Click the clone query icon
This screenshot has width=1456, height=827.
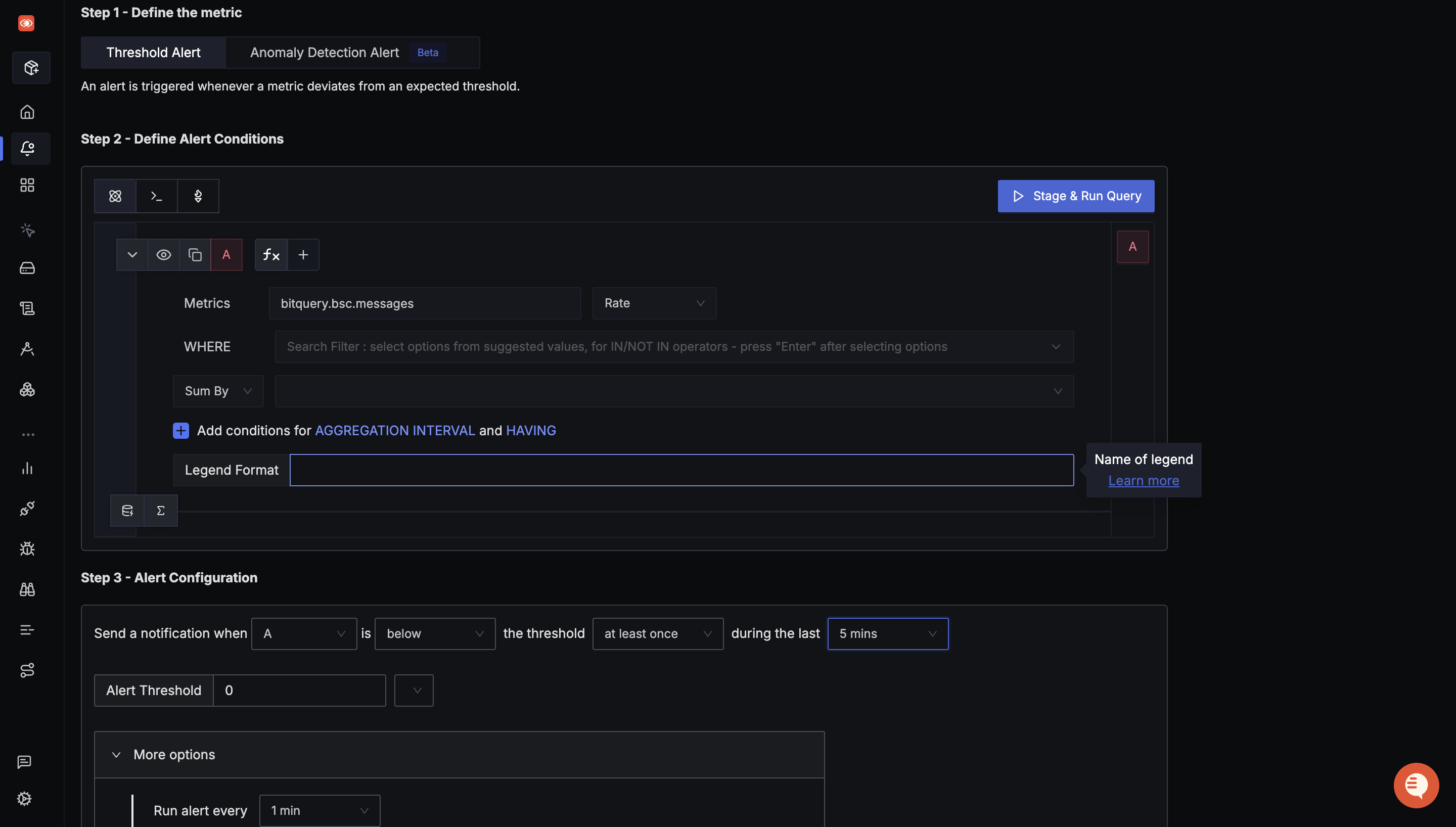(195, 255)
